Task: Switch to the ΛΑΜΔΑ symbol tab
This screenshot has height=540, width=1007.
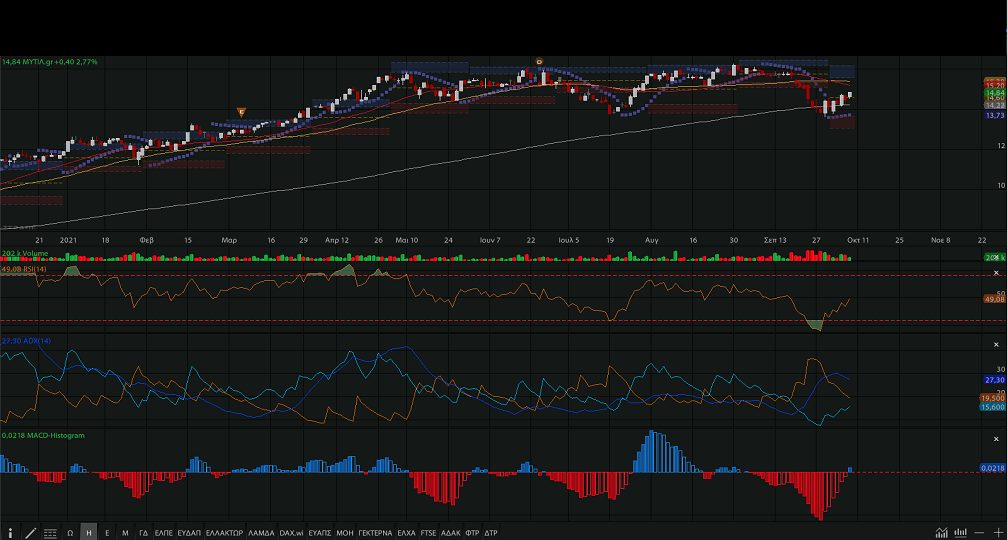Action: tap(261, 533)
